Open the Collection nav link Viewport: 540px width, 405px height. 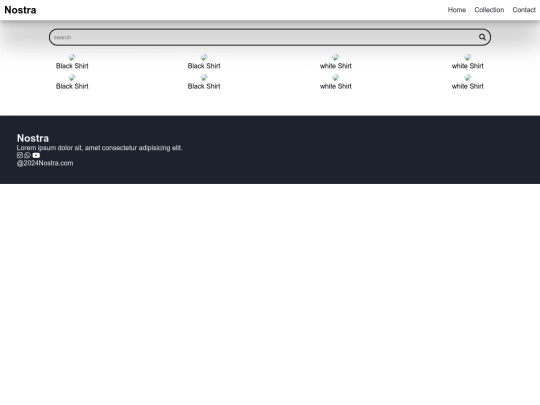(x=489, y=10)
